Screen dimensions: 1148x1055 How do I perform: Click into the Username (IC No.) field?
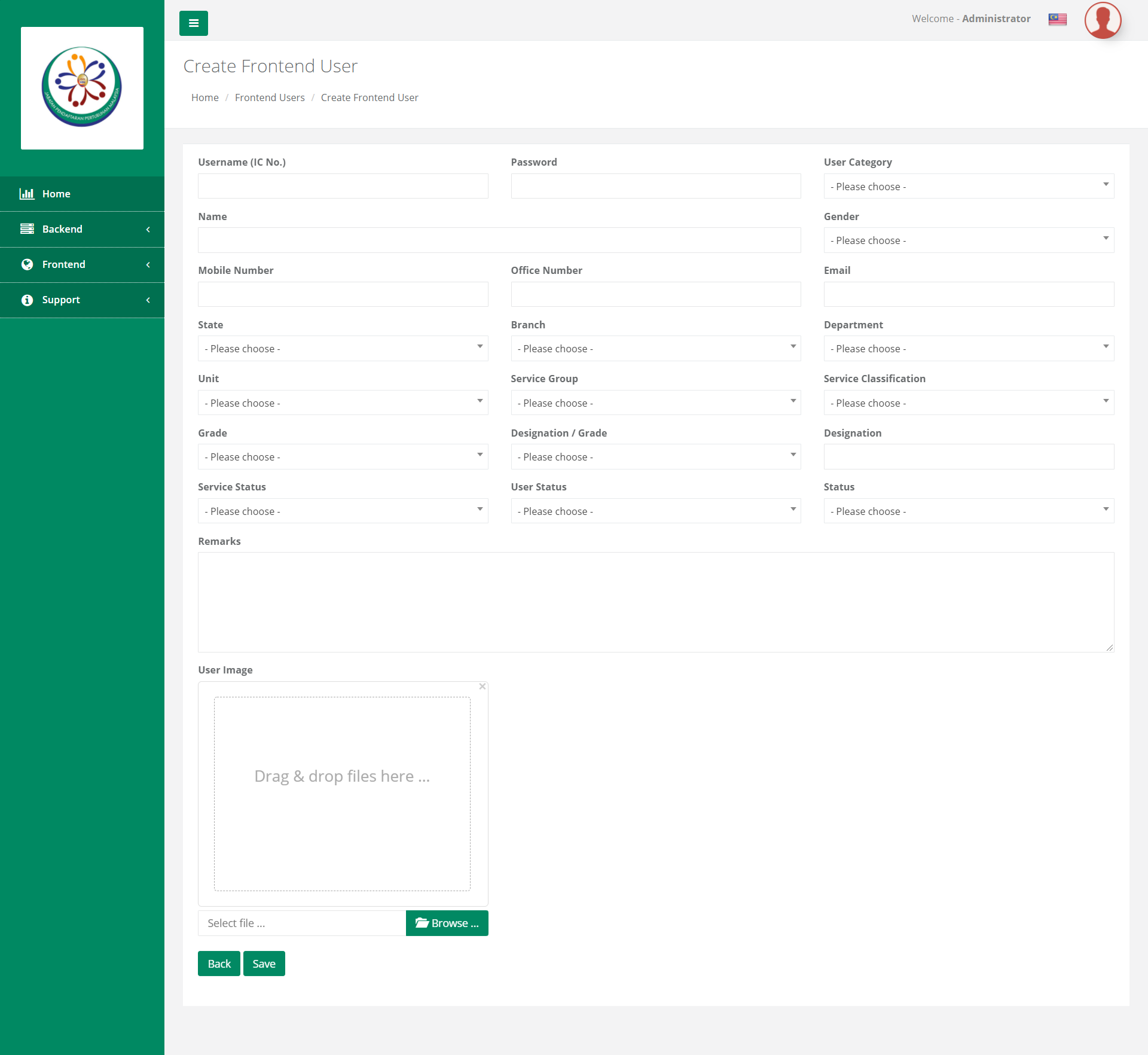pos(343,186)
